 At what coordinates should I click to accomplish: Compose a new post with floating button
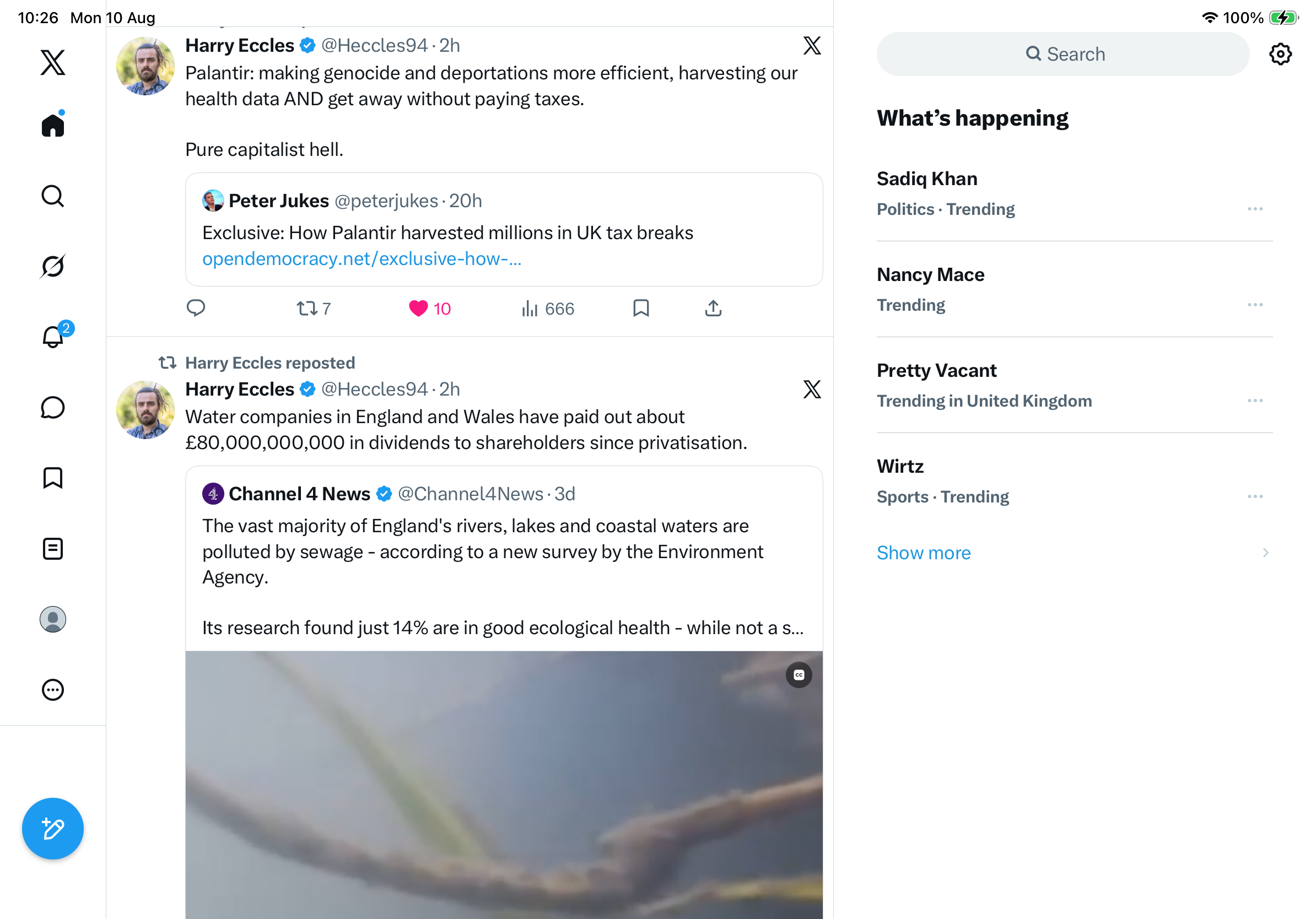(x=53, y=828)
